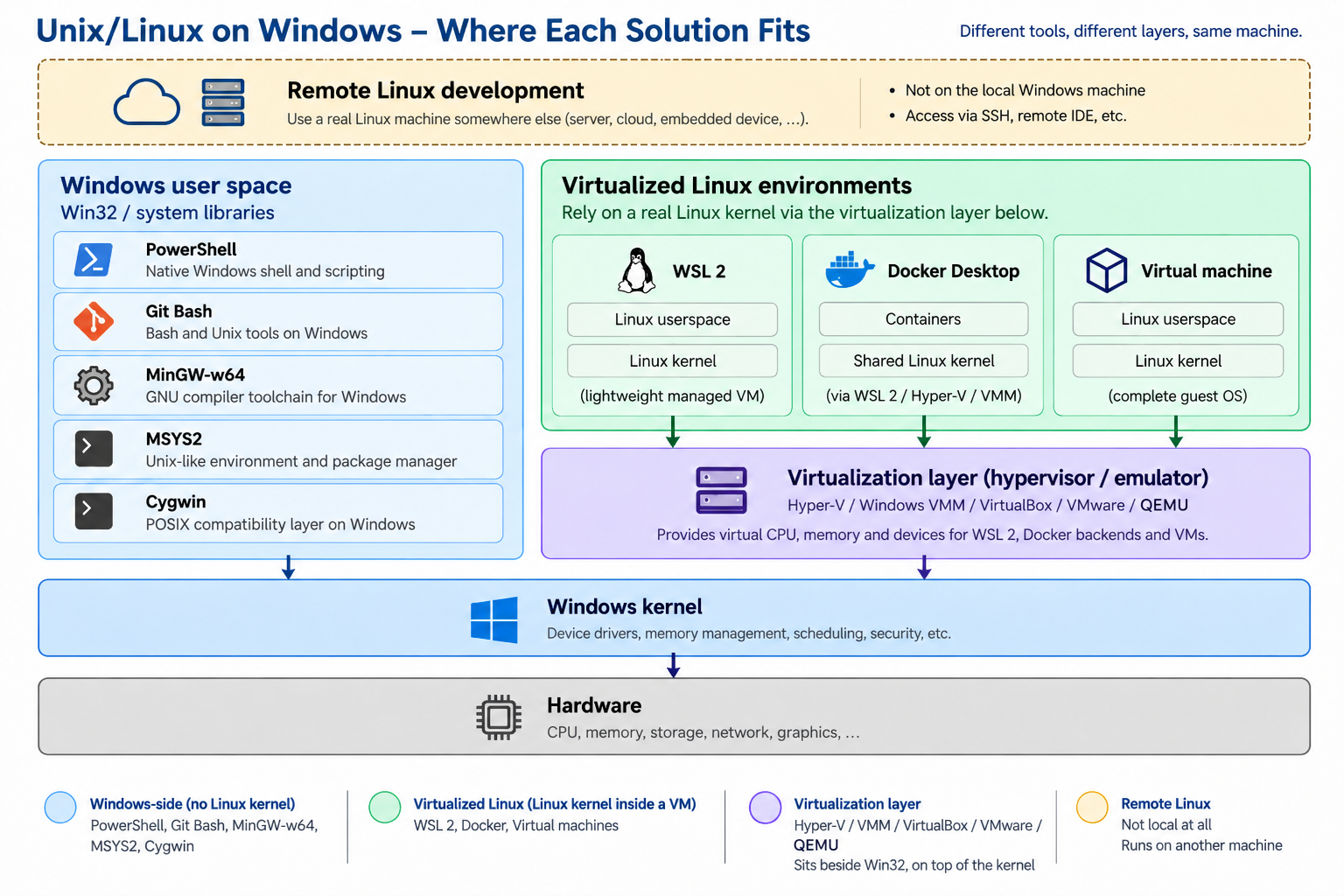Click the Cygwin terminal icon
Screen dimensions: 1344x896
94,512
